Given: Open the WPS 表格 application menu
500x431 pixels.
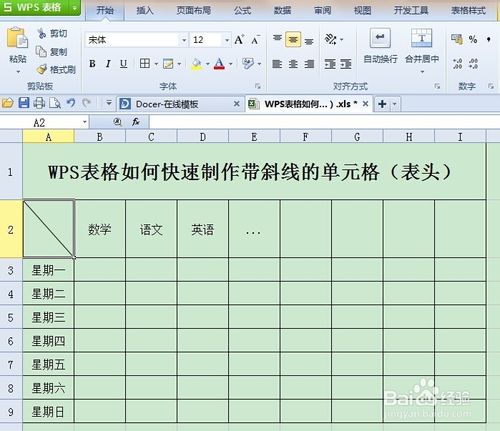Looking at the screenshot, I should tap(40, 7).
